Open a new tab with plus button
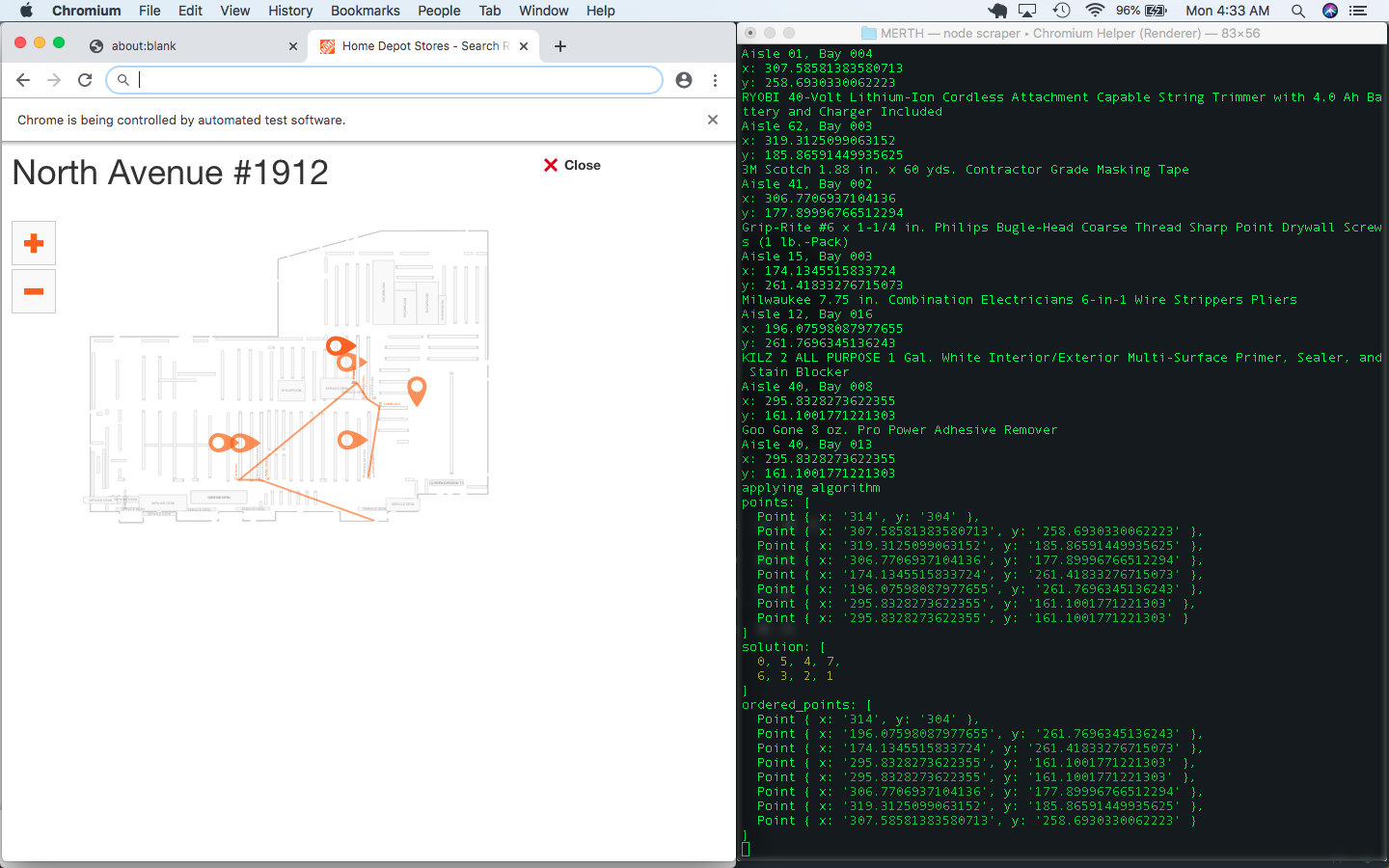The height and width of the screenshot is (868, 1389). point(560,46)
